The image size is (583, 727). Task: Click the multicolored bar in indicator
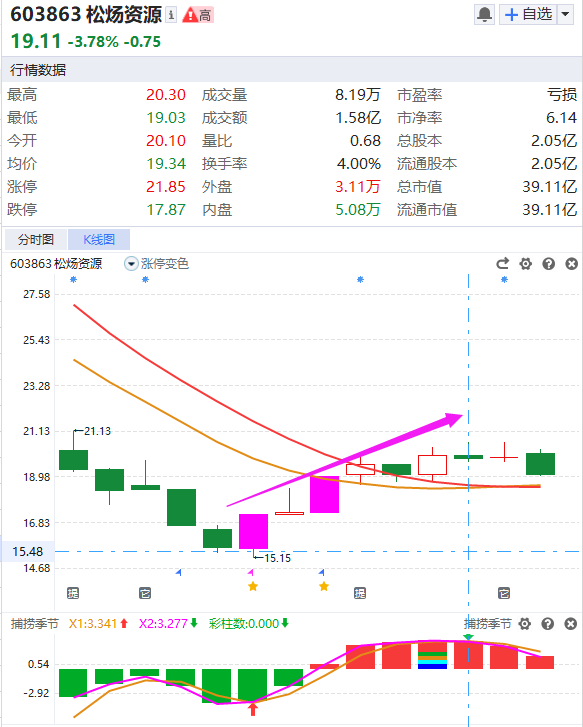[432, 655]
